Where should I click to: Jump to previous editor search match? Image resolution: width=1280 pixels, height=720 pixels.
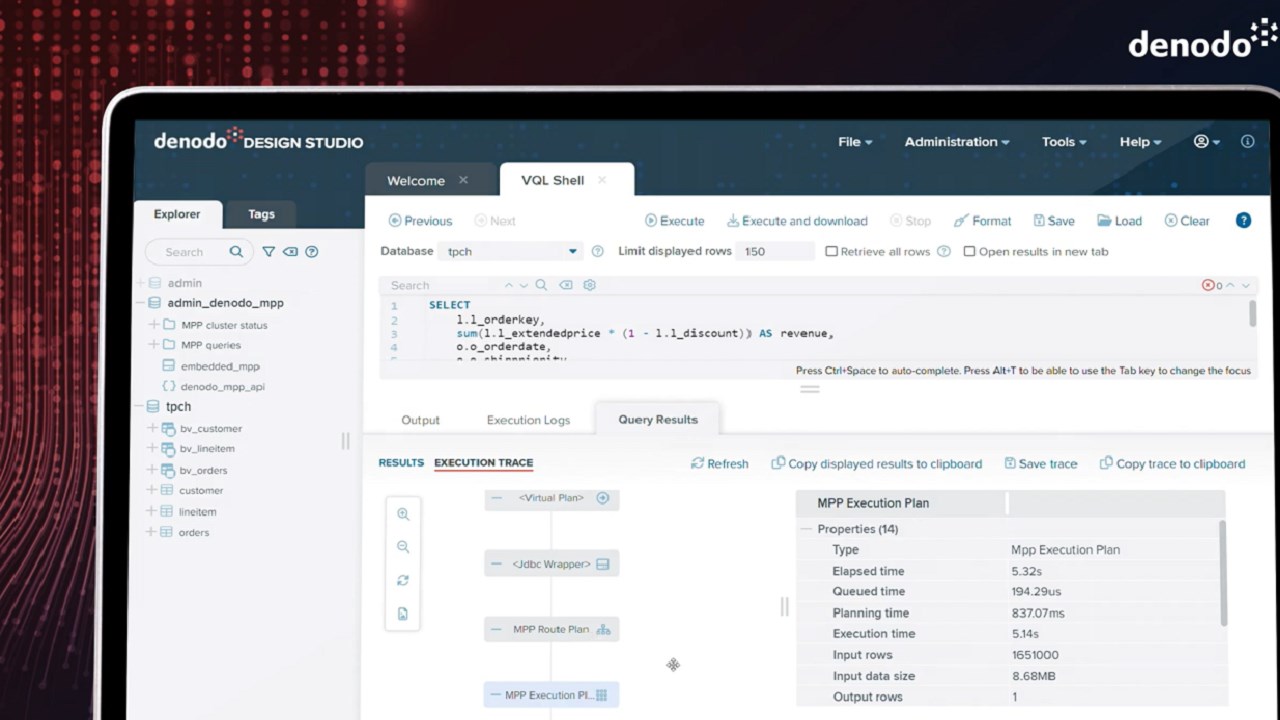509,285
